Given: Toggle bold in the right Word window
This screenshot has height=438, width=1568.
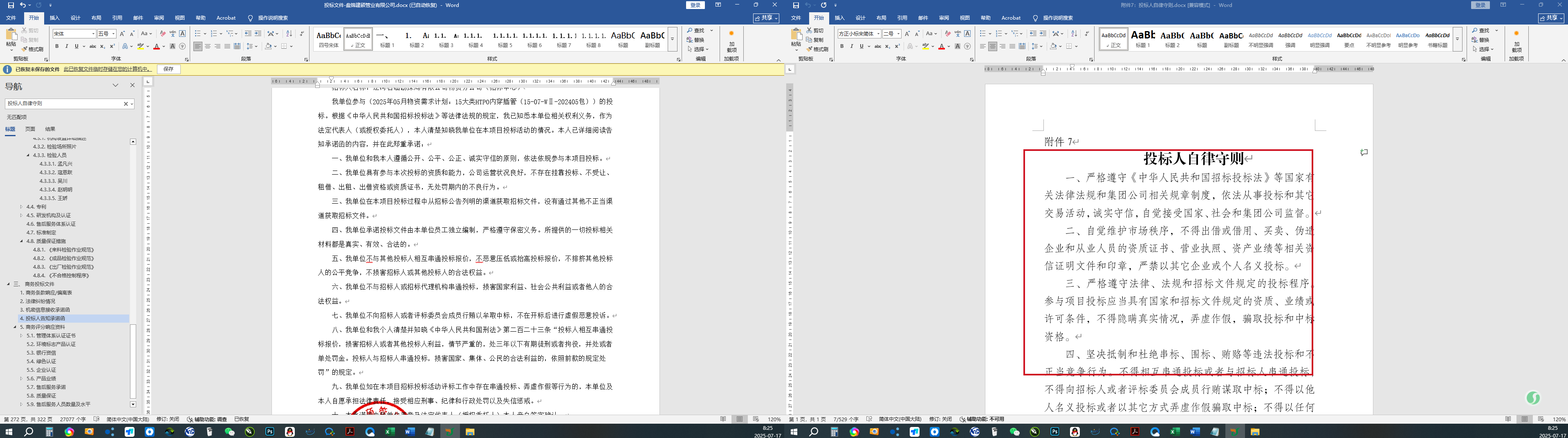Looking at the screenshot, I should tap(842, 46).
